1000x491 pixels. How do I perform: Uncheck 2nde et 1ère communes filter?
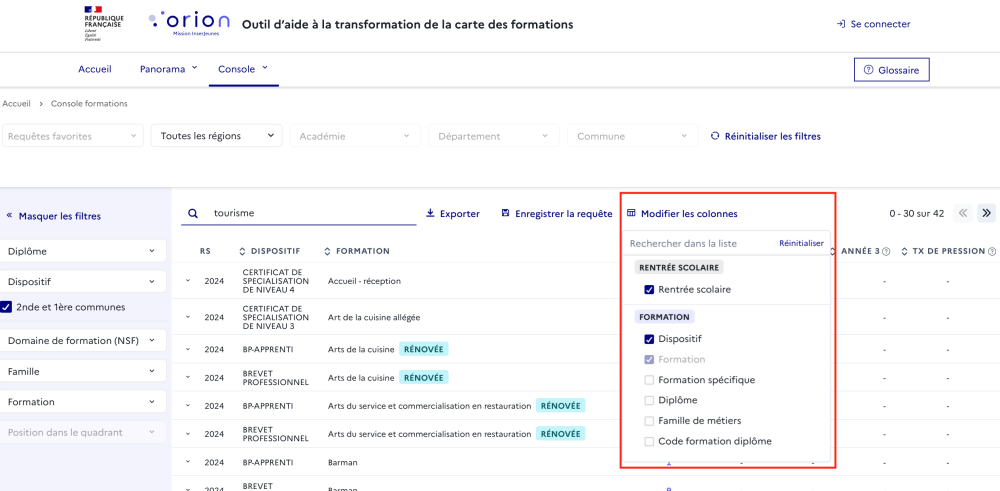click(x=6, y=307)
